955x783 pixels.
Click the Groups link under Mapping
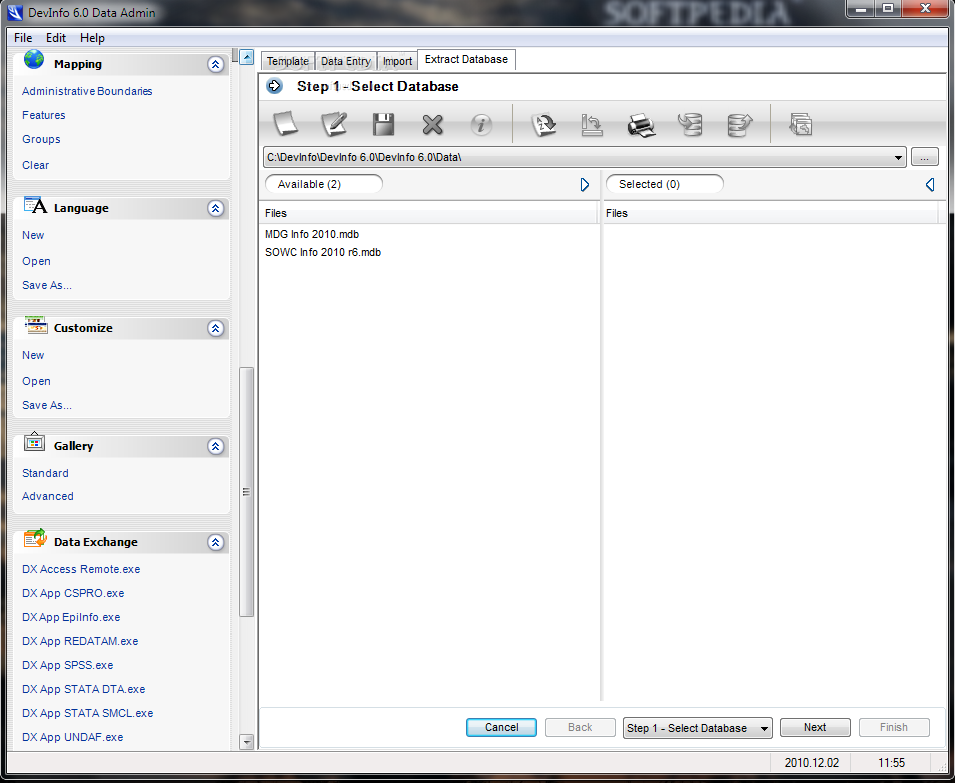[x=41, y=139]
